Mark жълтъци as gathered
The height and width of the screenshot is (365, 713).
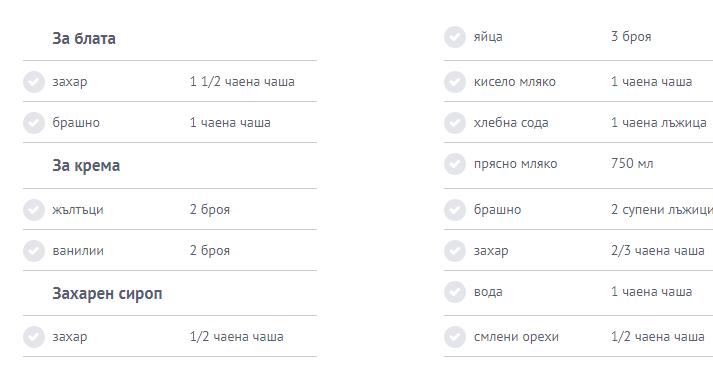tap(34, 210)
